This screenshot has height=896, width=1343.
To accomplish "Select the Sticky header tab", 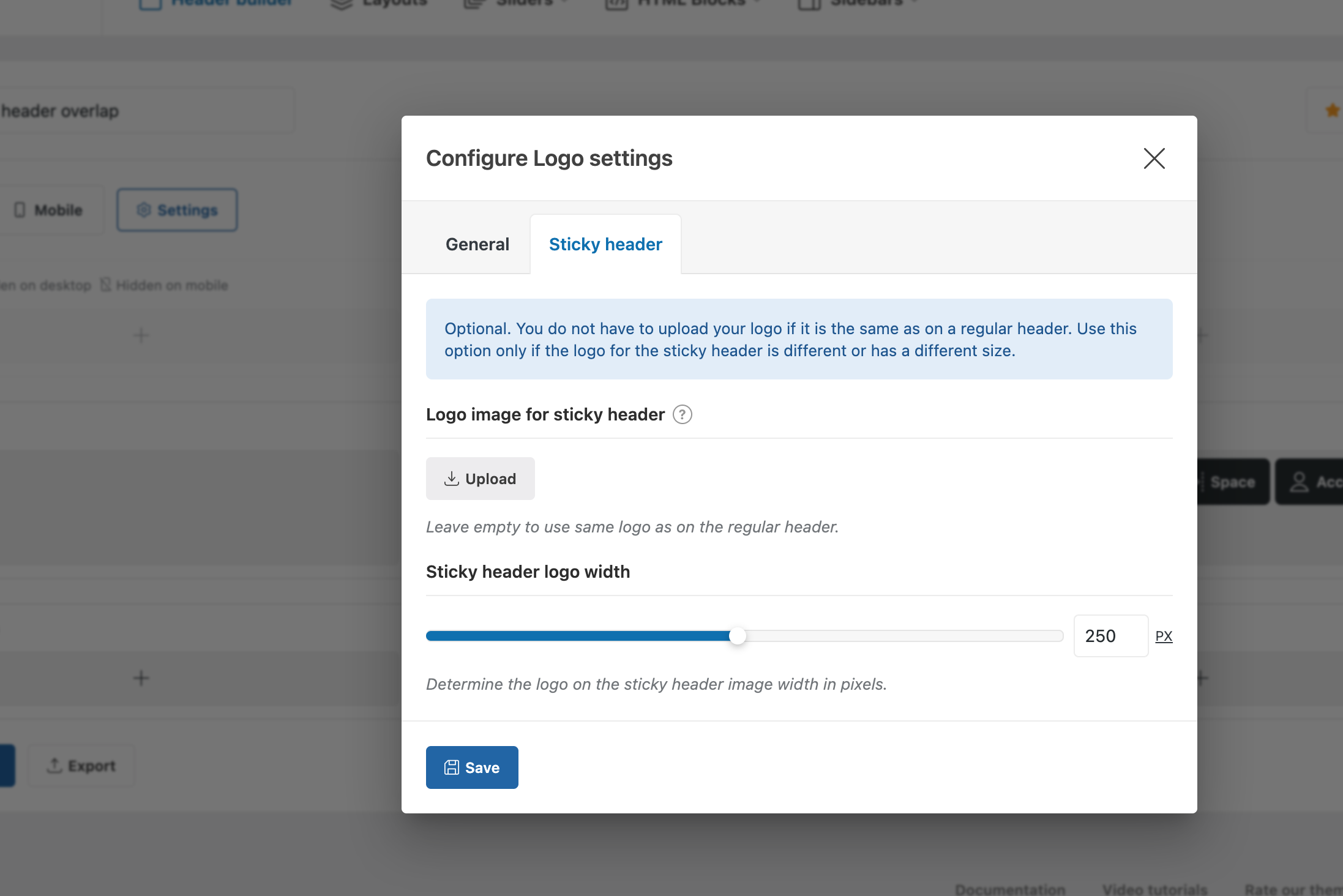I will (605, 244).
